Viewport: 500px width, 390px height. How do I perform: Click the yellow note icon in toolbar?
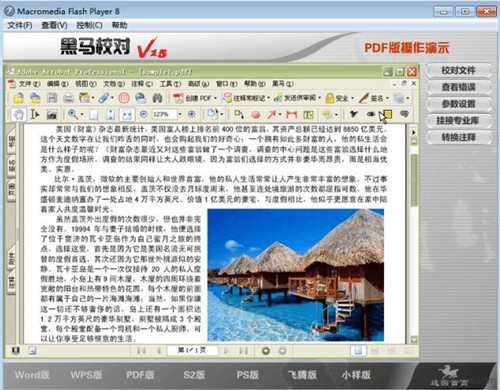coord(387,115)
